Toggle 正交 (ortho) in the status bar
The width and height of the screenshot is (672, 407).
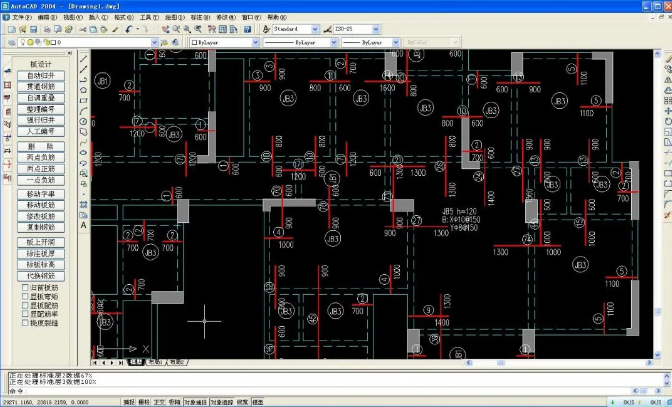pos(159,402)
